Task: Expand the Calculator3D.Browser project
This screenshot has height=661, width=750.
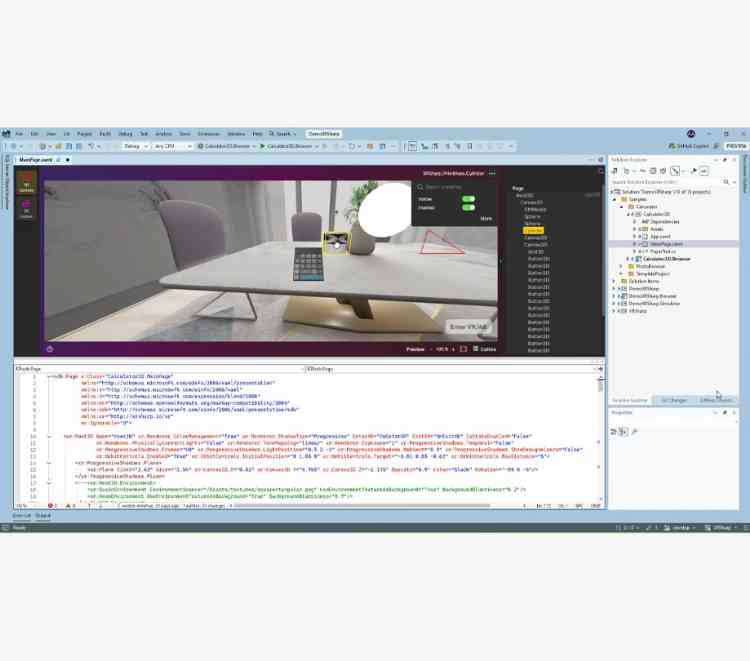Action: pos(628,259)
